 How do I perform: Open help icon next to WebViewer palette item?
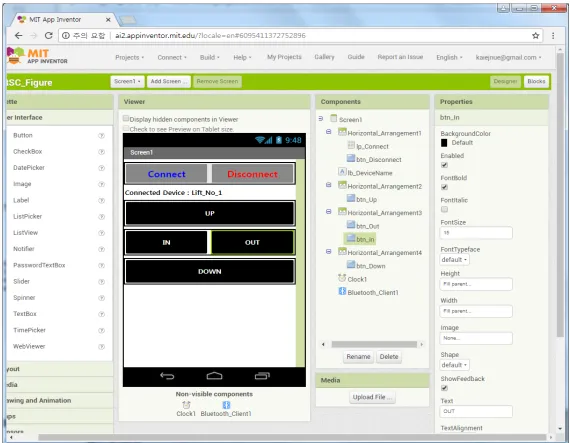point(101,347)
